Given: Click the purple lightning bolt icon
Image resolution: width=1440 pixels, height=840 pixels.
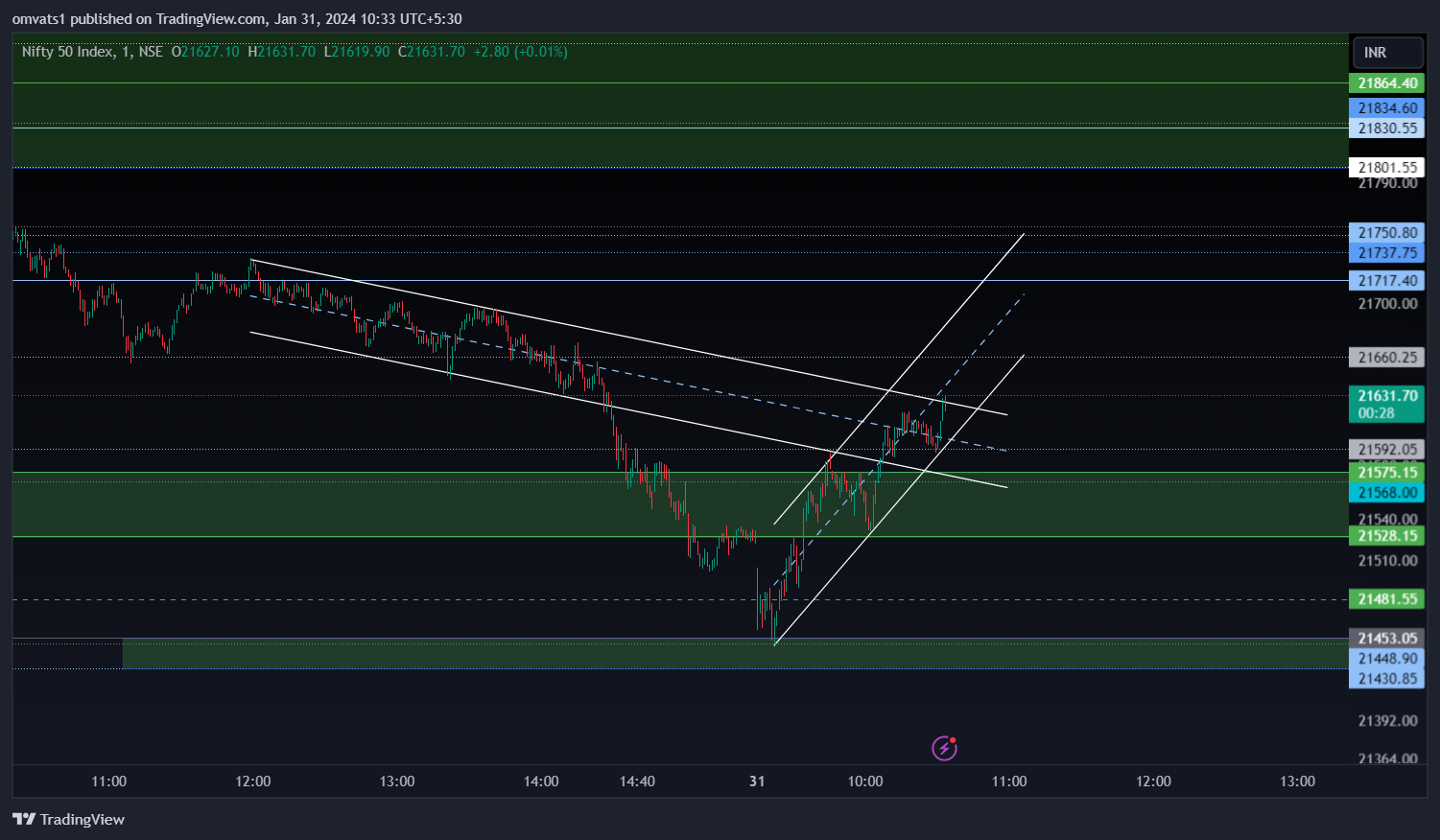Looking at the screenshot, I should coord(944,748).
